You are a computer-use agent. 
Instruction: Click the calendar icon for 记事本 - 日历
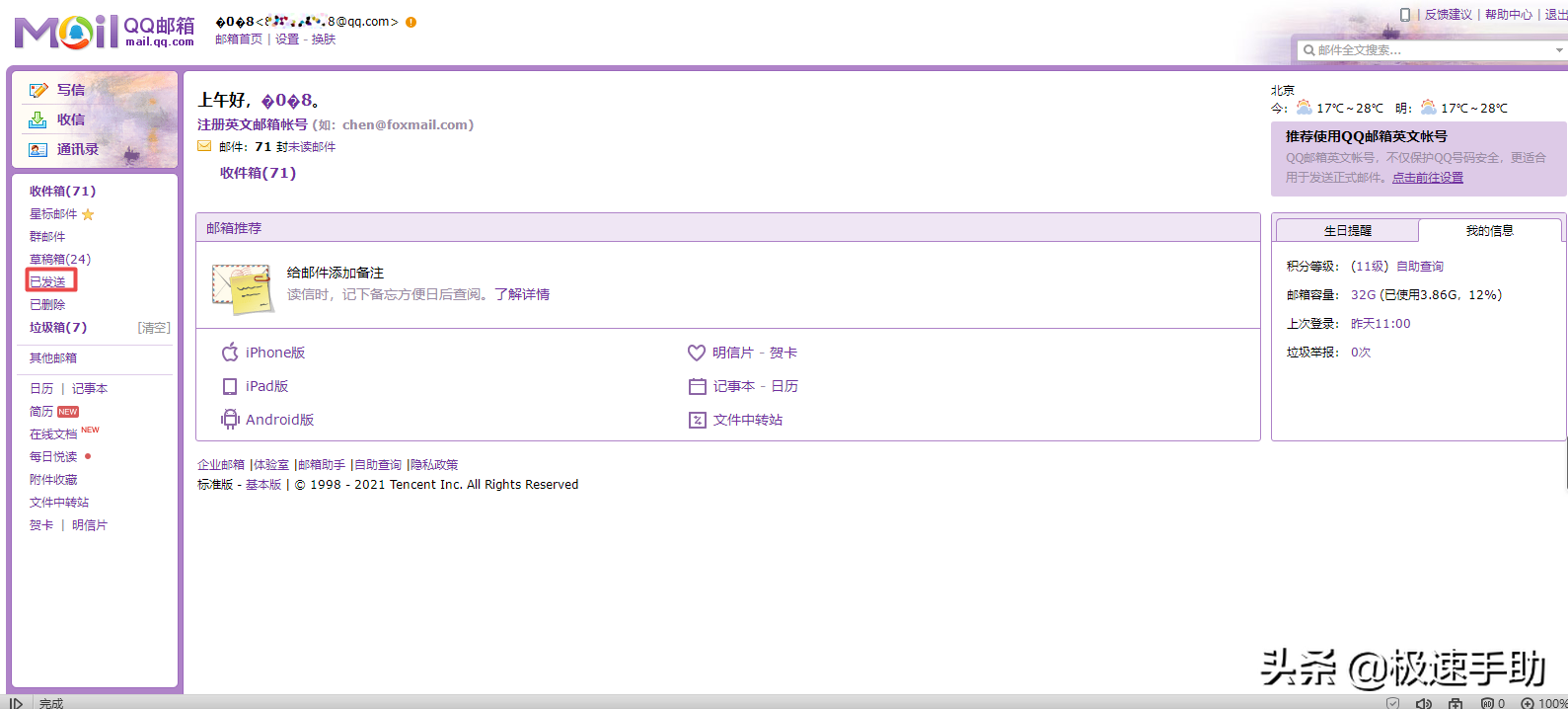coord(698,386)
